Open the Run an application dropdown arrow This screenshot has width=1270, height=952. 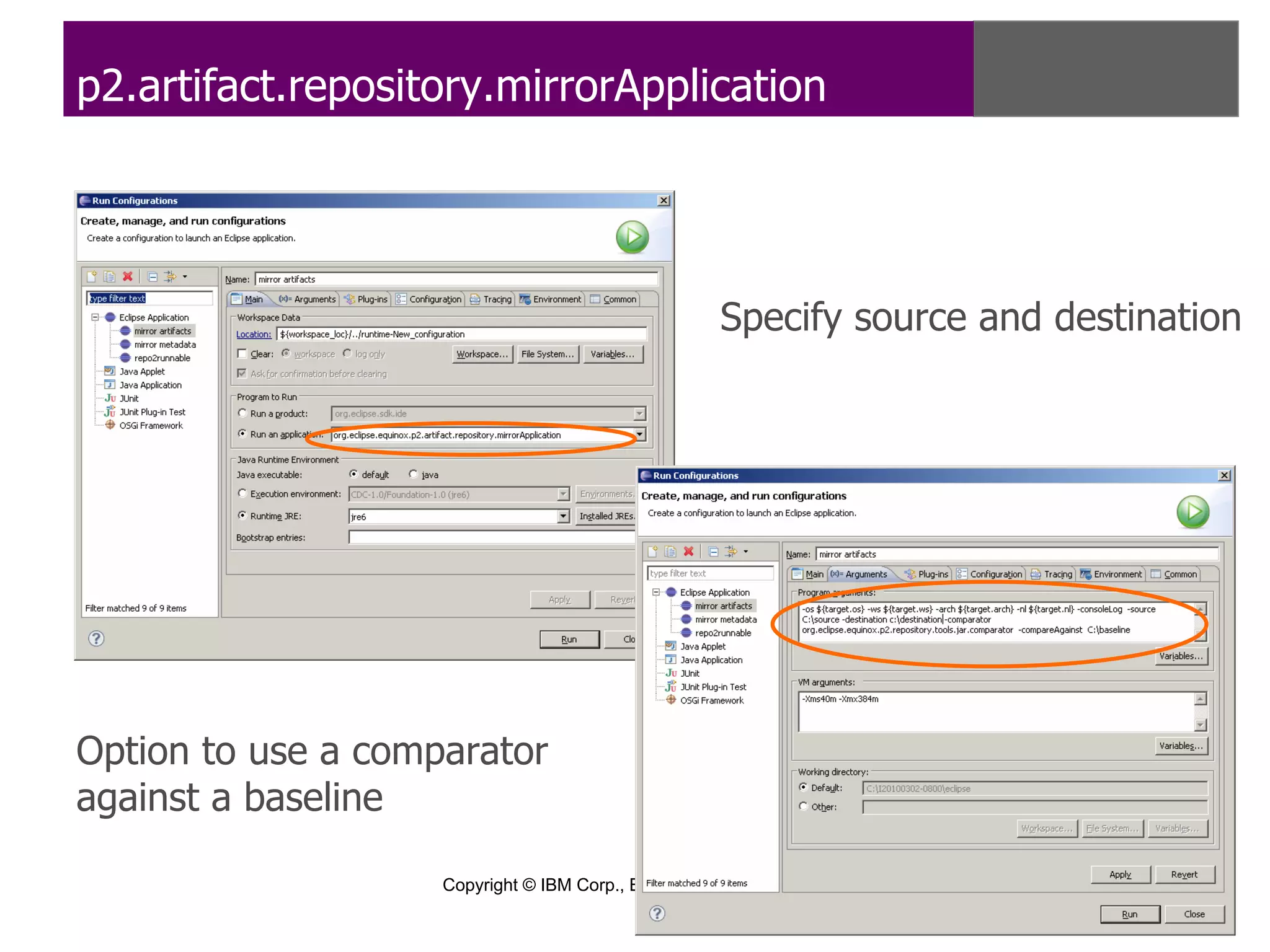point(639,435)
